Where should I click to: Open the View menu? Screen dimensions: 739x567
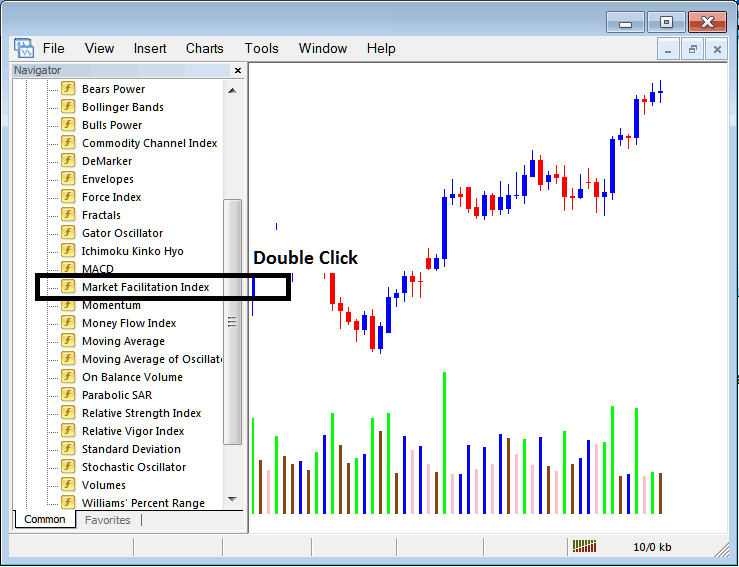tap(99, 49)
